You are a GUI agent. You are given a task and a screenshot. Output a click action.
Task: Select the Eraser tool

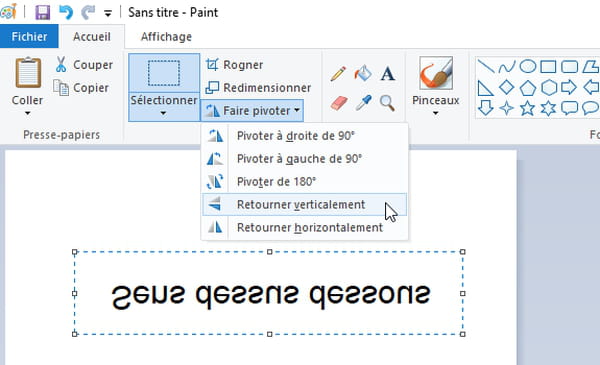[x=339, y=103]
